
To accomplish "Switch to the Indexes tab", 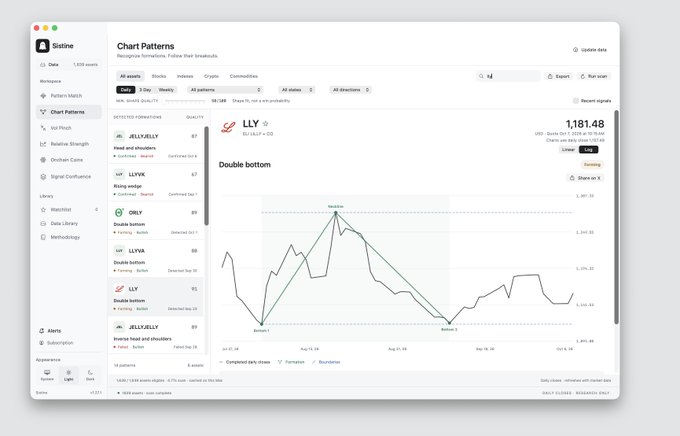I will 185,76.
